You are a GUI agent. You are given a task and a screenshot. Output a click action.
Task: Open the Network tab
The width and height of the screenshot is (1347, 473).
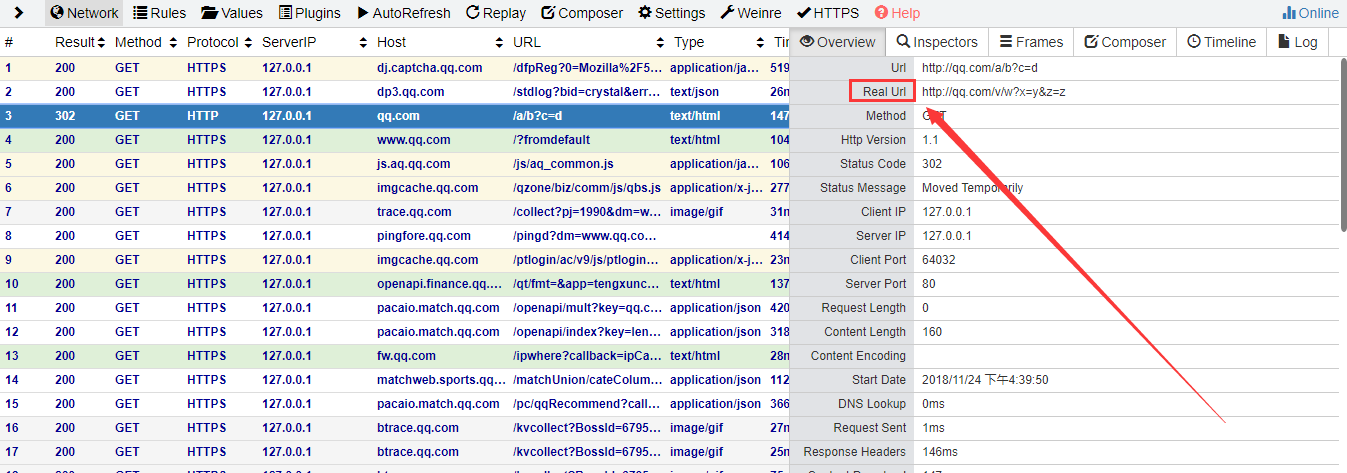click(84, 13)
